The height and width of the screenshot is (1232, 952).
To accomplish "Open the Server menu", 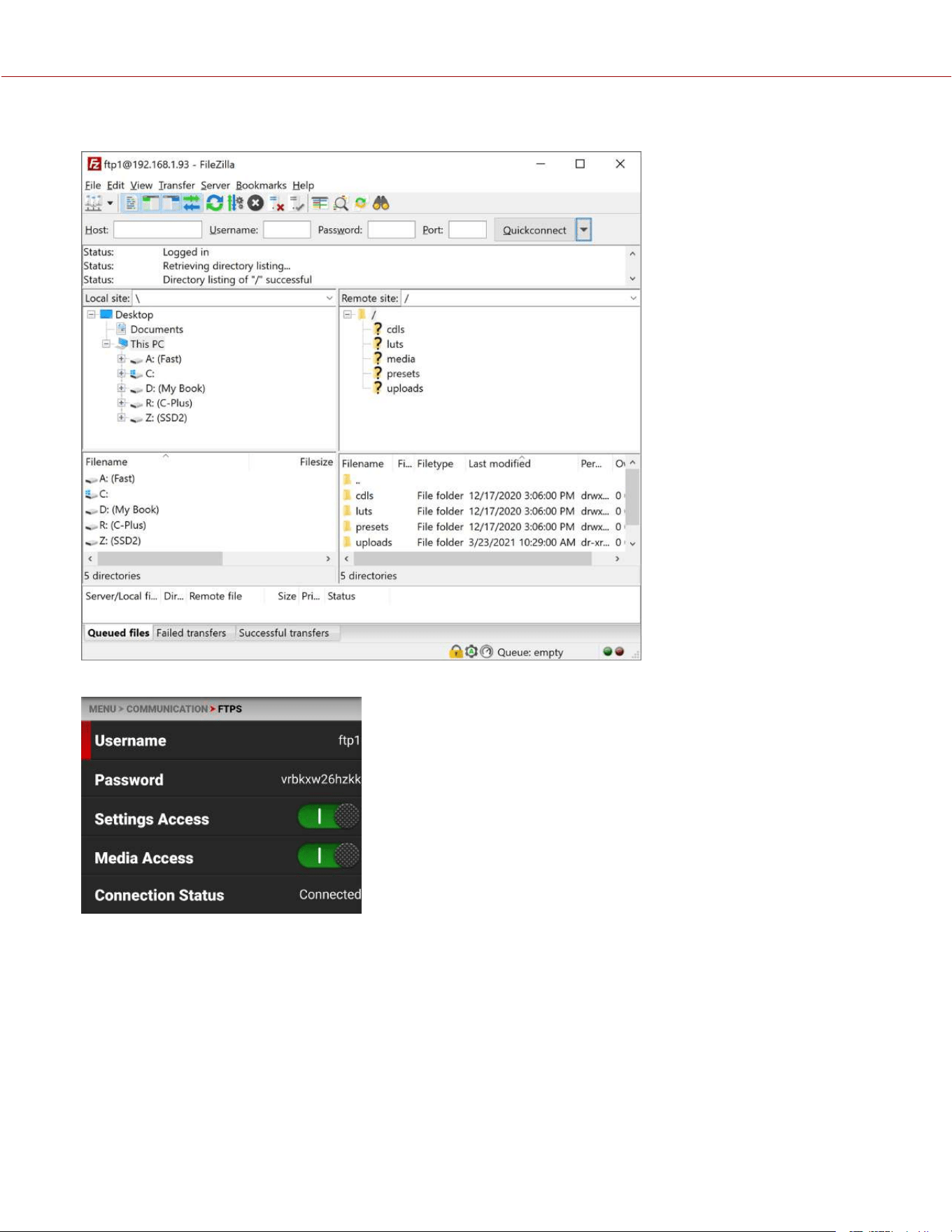I will 215,185.
